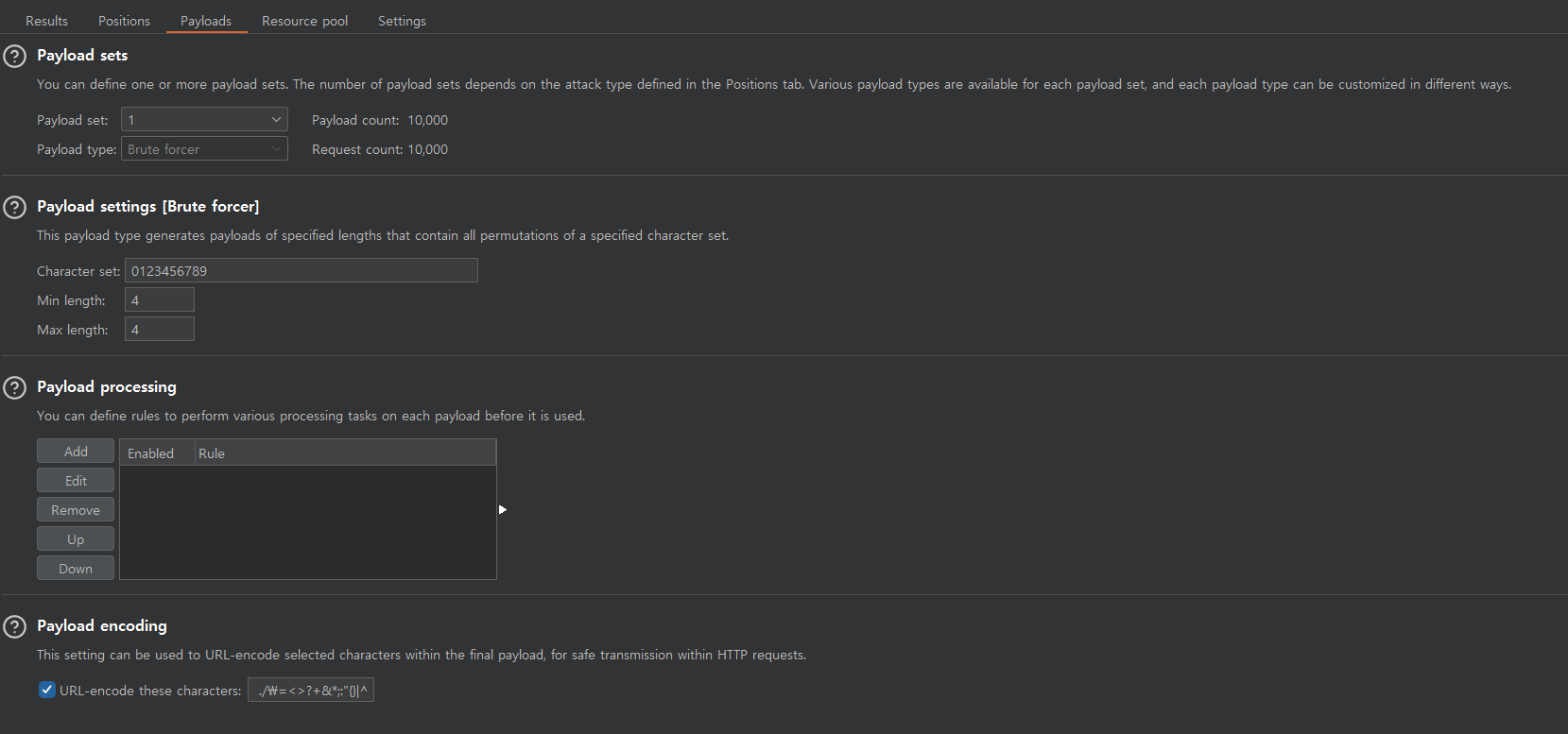Click the Remove rule button
The image size is (1568, 734).
click(x=76, y=510)
